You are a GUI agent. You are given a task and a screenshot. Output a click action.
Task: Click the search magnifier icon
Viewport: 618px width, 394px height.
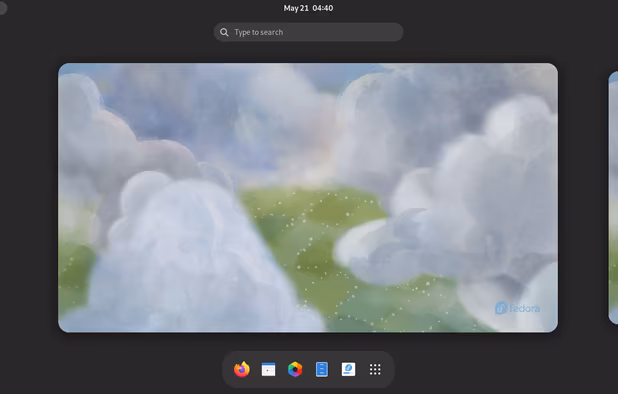(x=224, y=32)
